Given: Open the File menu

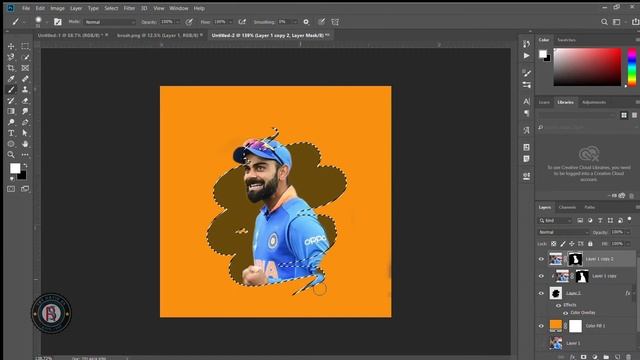Looking at the screenshot, I should 26,8.
